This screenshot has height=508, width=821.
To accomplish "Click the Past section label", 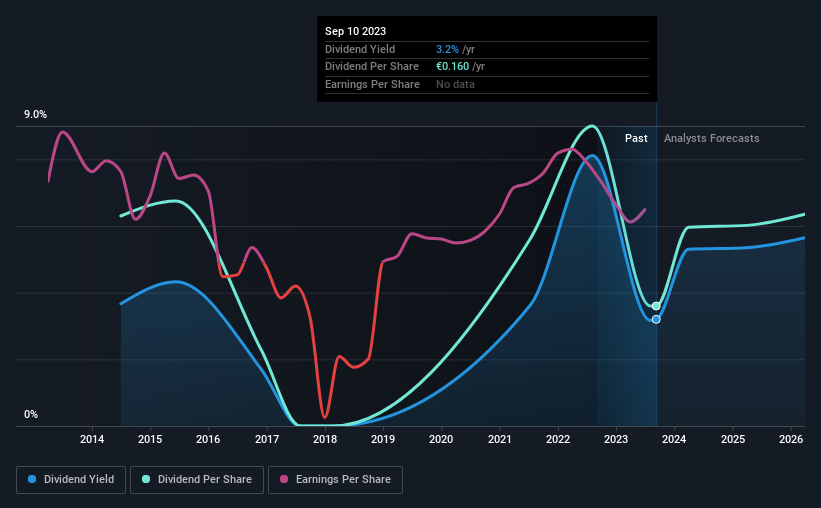I will coord(636,138).
